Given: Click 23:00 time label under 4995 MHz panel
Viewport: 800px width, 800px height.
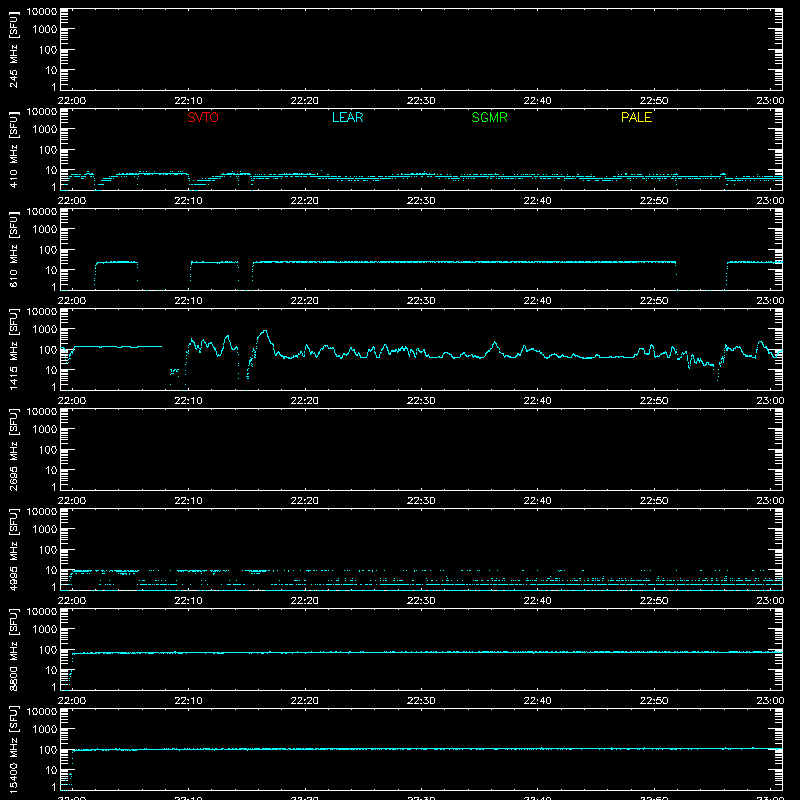Looking at the screenshot, I should coord(770,601).
